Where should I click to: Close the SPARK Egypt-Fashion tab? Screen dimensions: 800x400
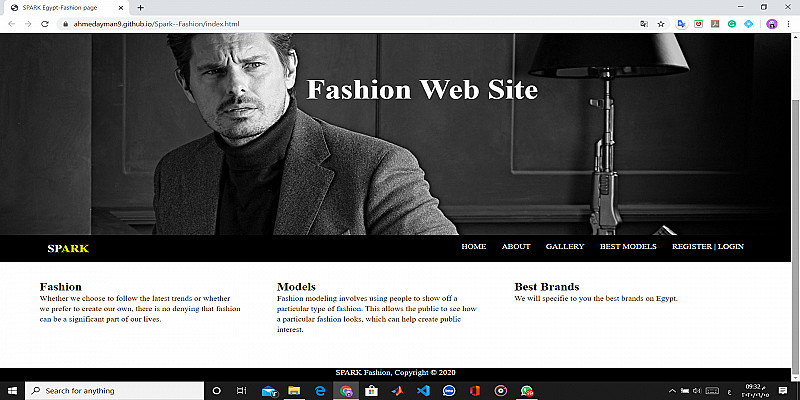(120, 8)
